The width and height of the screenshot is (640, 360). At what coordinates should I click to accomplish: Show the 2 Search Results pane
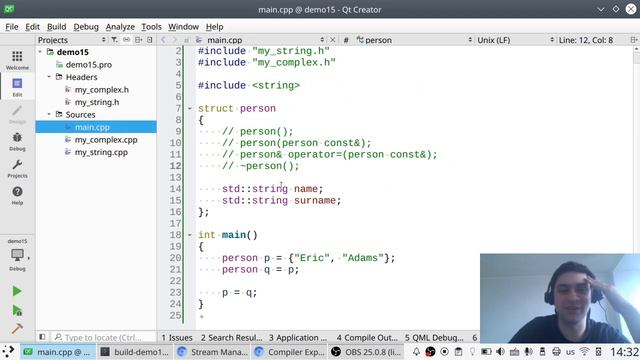(231, 338)
